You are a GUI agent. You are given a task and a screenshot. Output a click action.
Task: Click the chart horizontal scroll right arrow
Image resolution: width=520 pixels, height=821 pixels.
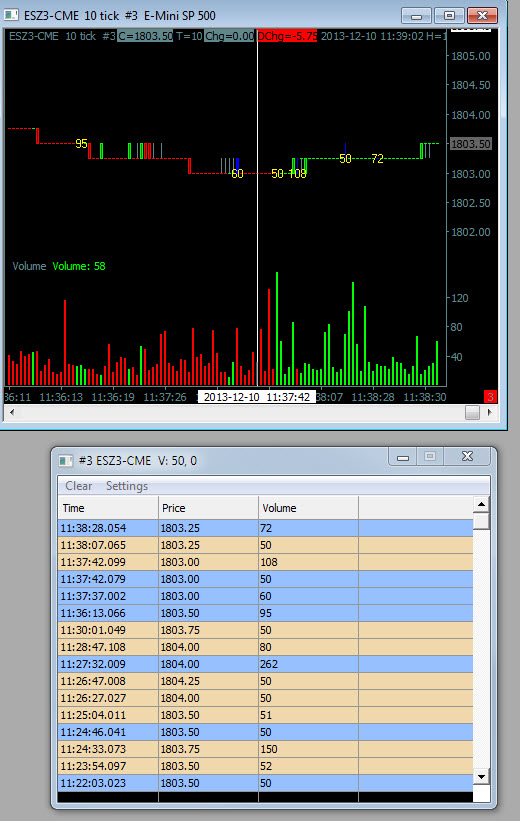(x=490, y=412)
